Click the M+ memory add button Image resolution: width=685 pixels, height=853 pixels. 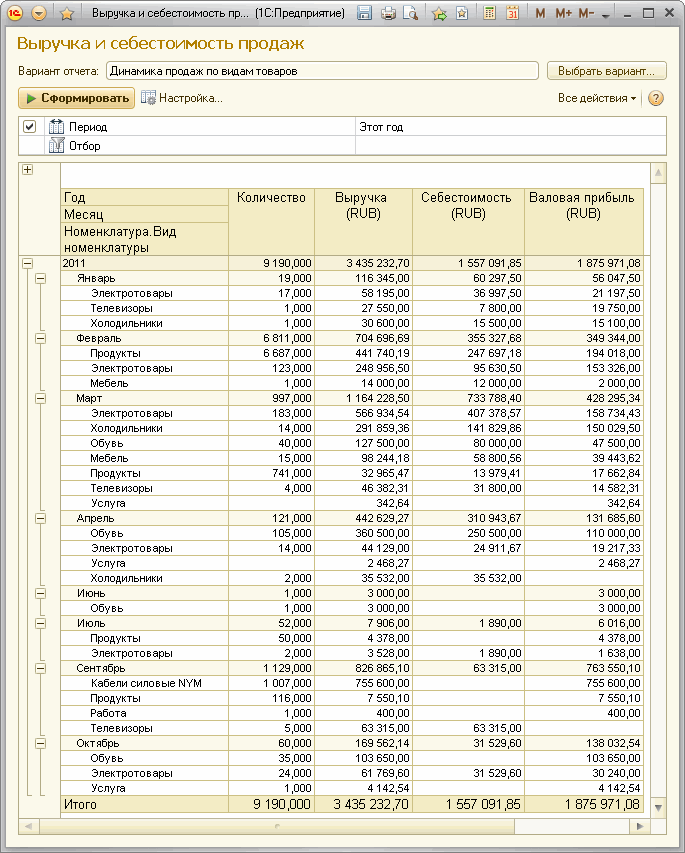point(563,14)
